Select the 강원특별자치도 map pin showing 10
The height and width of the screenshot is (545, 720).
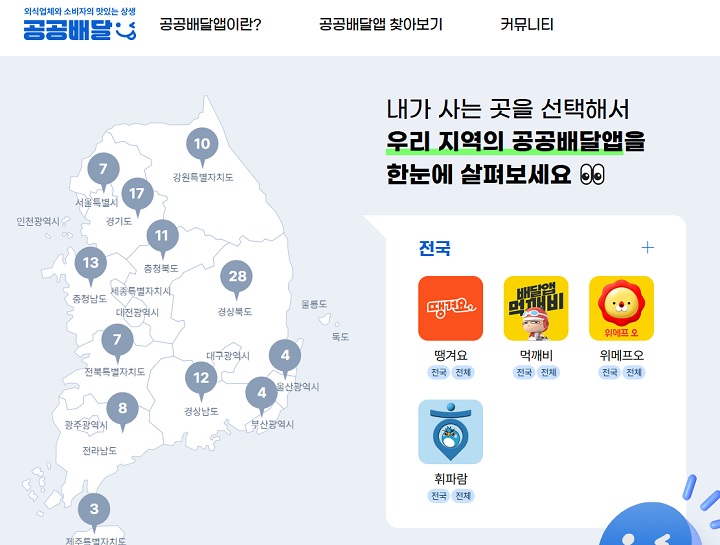pyautogui.click(x=202, y=145)
